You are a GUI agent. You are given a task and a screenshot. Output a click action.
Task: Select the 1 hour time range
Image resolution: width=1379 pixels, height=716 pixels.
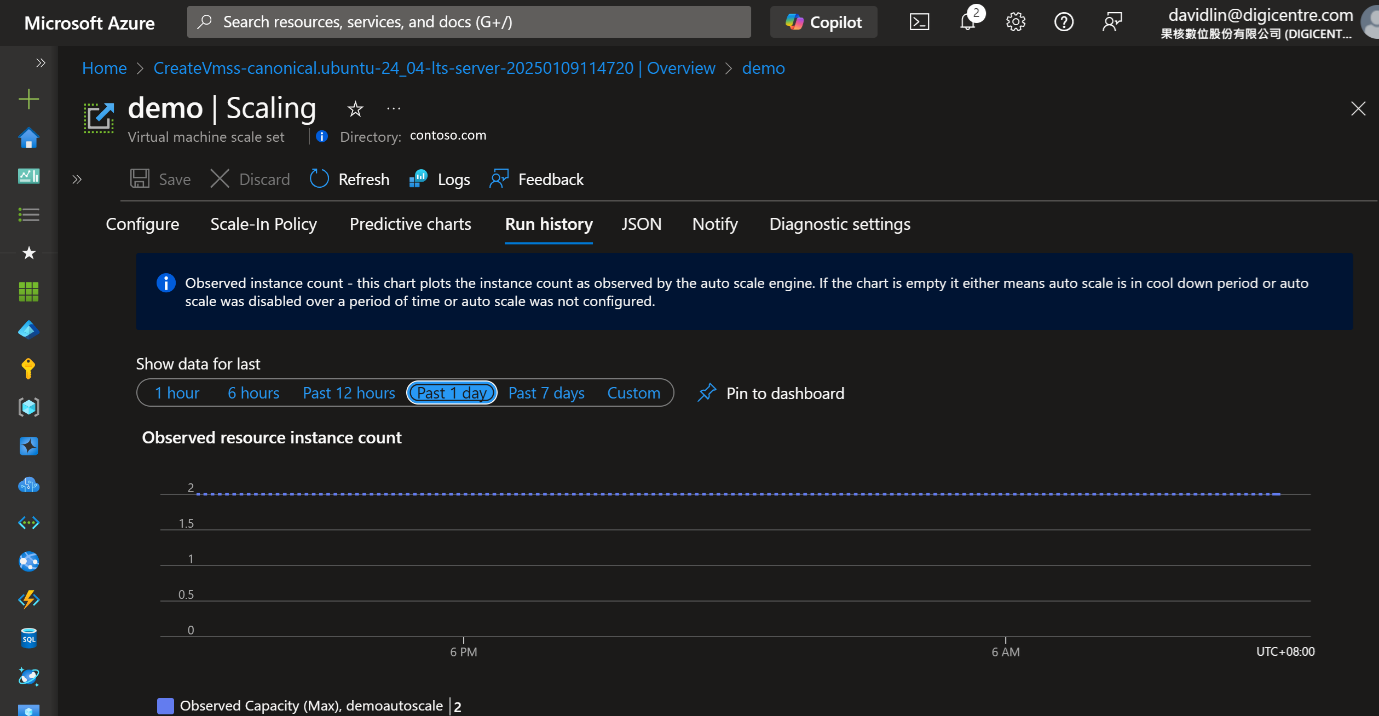click(177, 393)
